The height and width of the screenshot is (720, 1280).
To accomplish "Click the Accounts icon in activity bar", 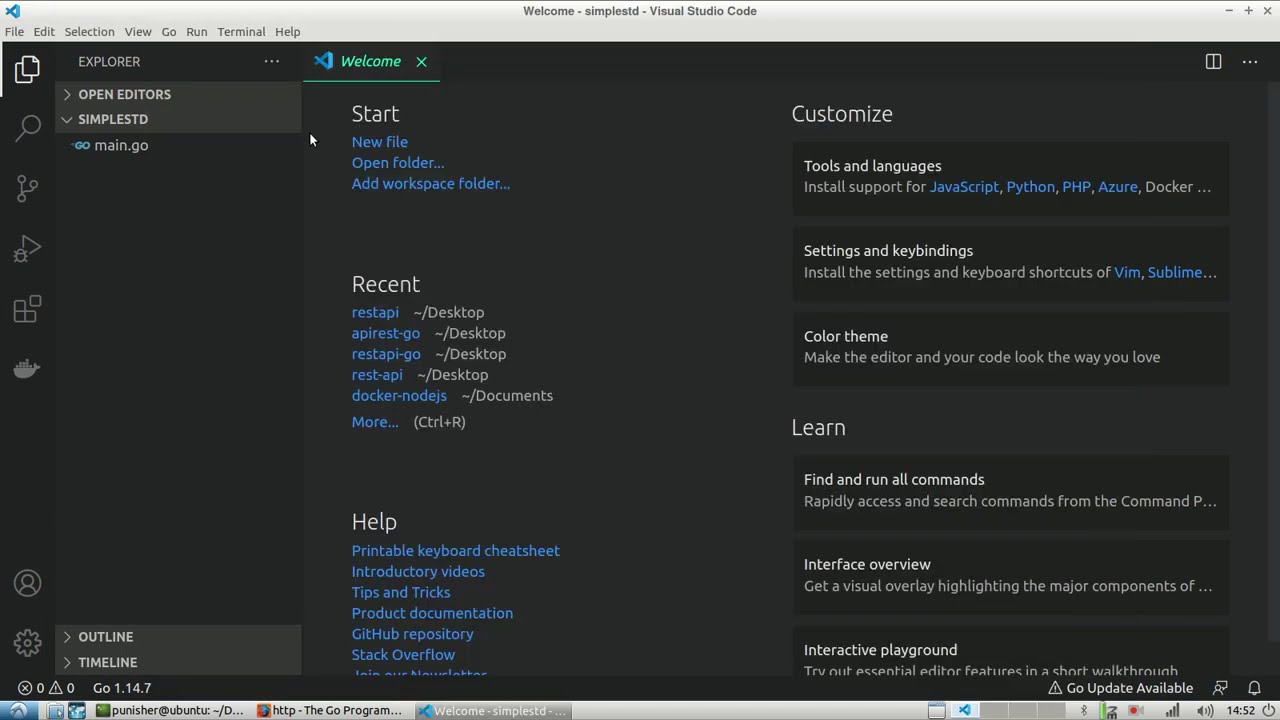I will pos(28,583).
